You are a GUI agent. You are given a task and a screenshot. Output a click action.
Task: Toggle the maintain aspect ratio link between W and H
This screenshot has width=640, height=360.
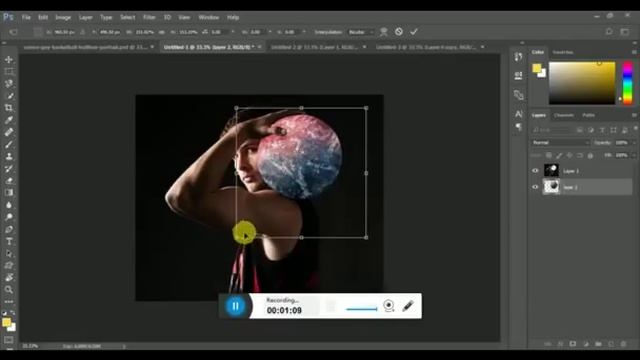pos(162,32)
